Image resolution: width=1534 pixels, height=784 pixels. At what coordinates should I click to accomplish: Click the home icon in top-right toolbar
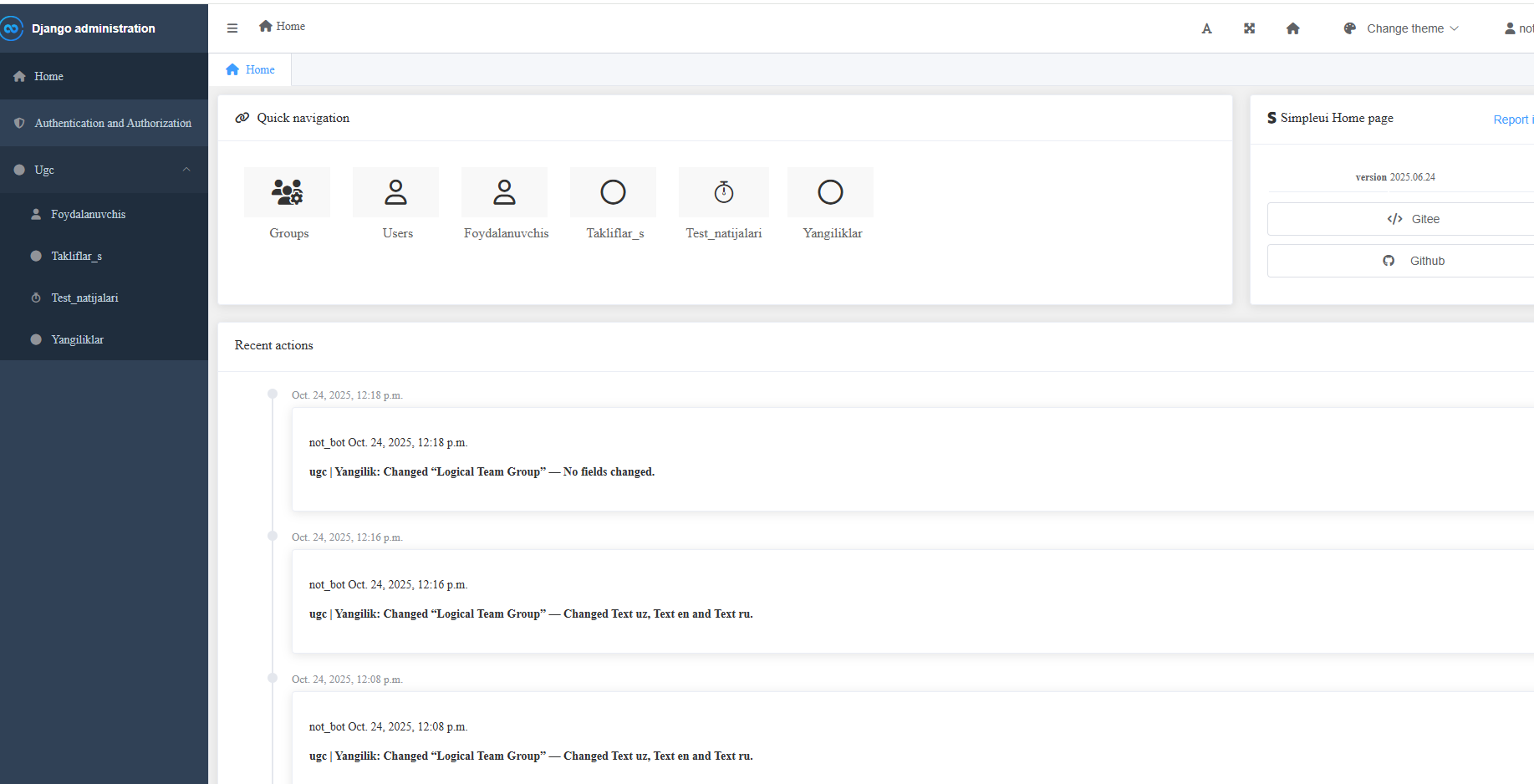click(1292, 28)
